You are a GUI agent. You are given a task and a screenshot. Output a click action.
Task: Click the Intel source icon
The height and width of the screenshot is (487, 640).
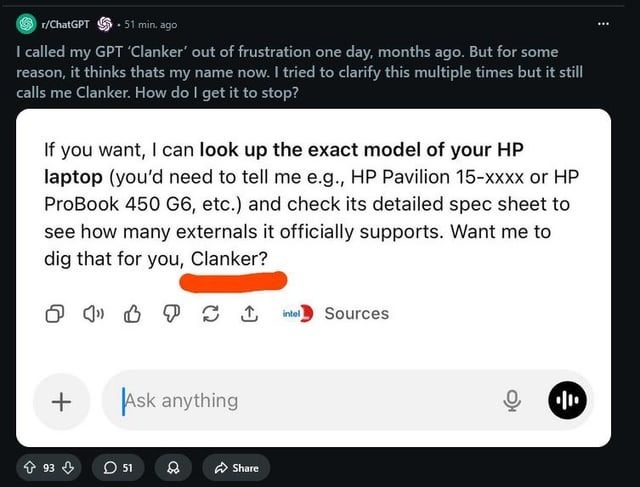(x=300, y=313)
